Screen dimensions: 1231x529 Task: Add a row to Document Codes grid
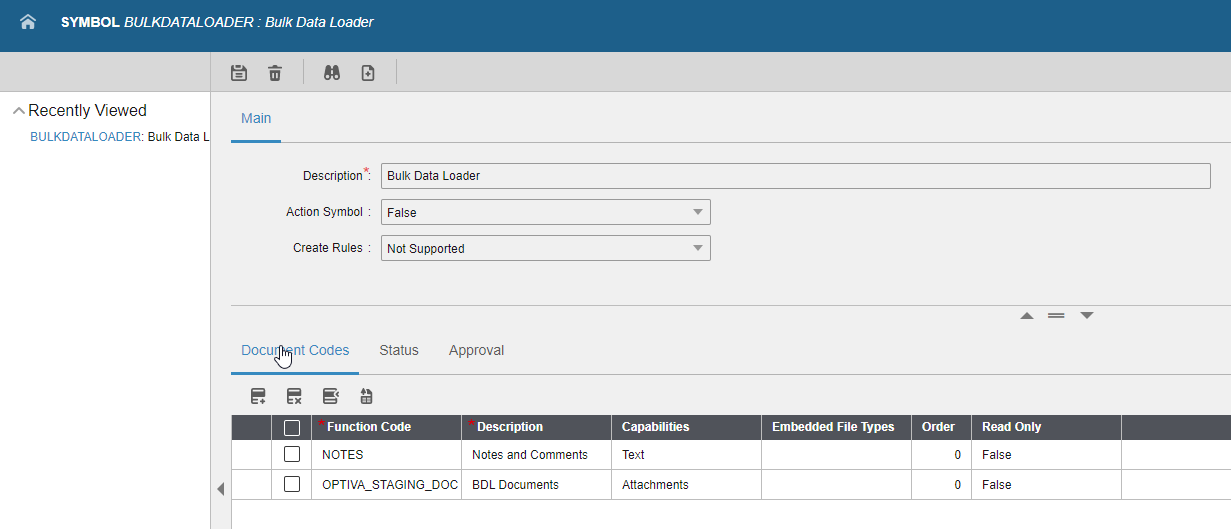click(x=258, y=396)
